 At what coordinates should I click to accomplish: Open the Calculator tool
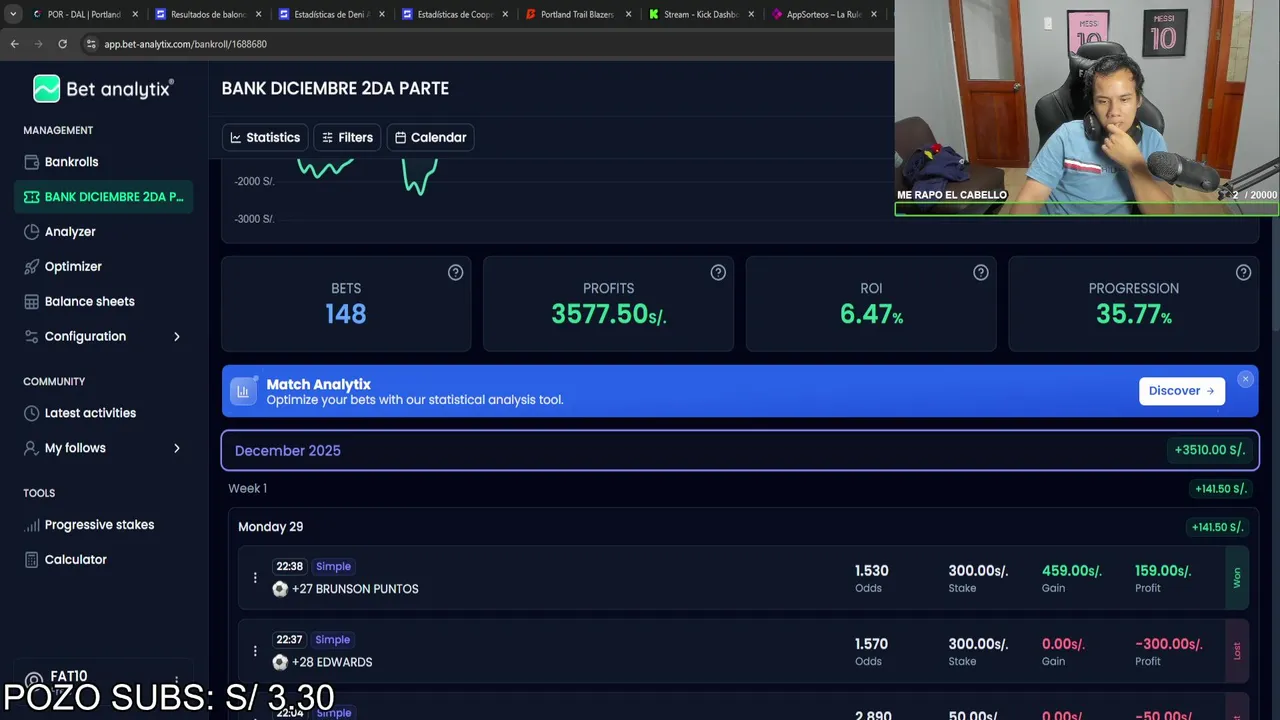(x=75, y=560)
